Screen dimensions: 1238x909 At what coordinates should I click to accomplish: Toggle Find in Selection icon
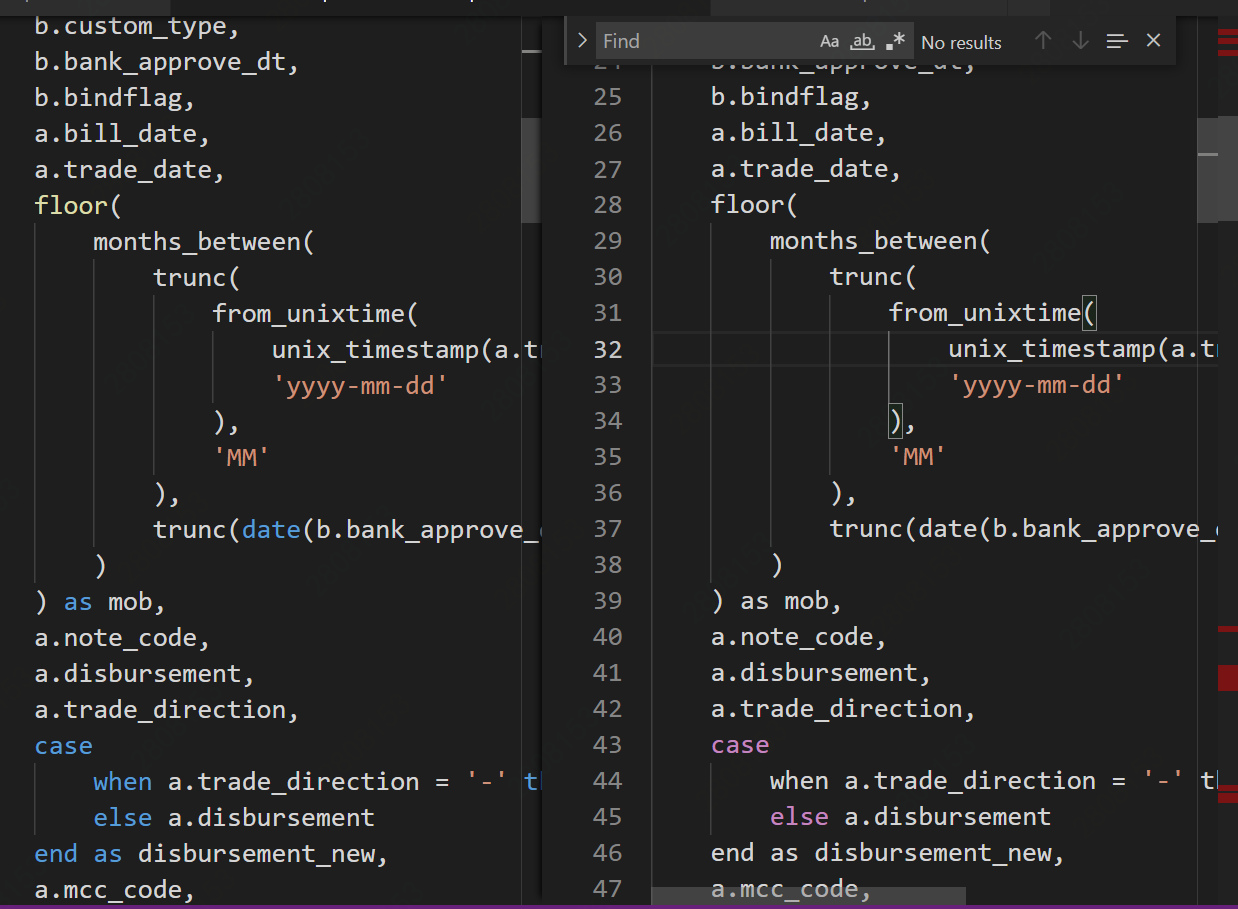1117,41
